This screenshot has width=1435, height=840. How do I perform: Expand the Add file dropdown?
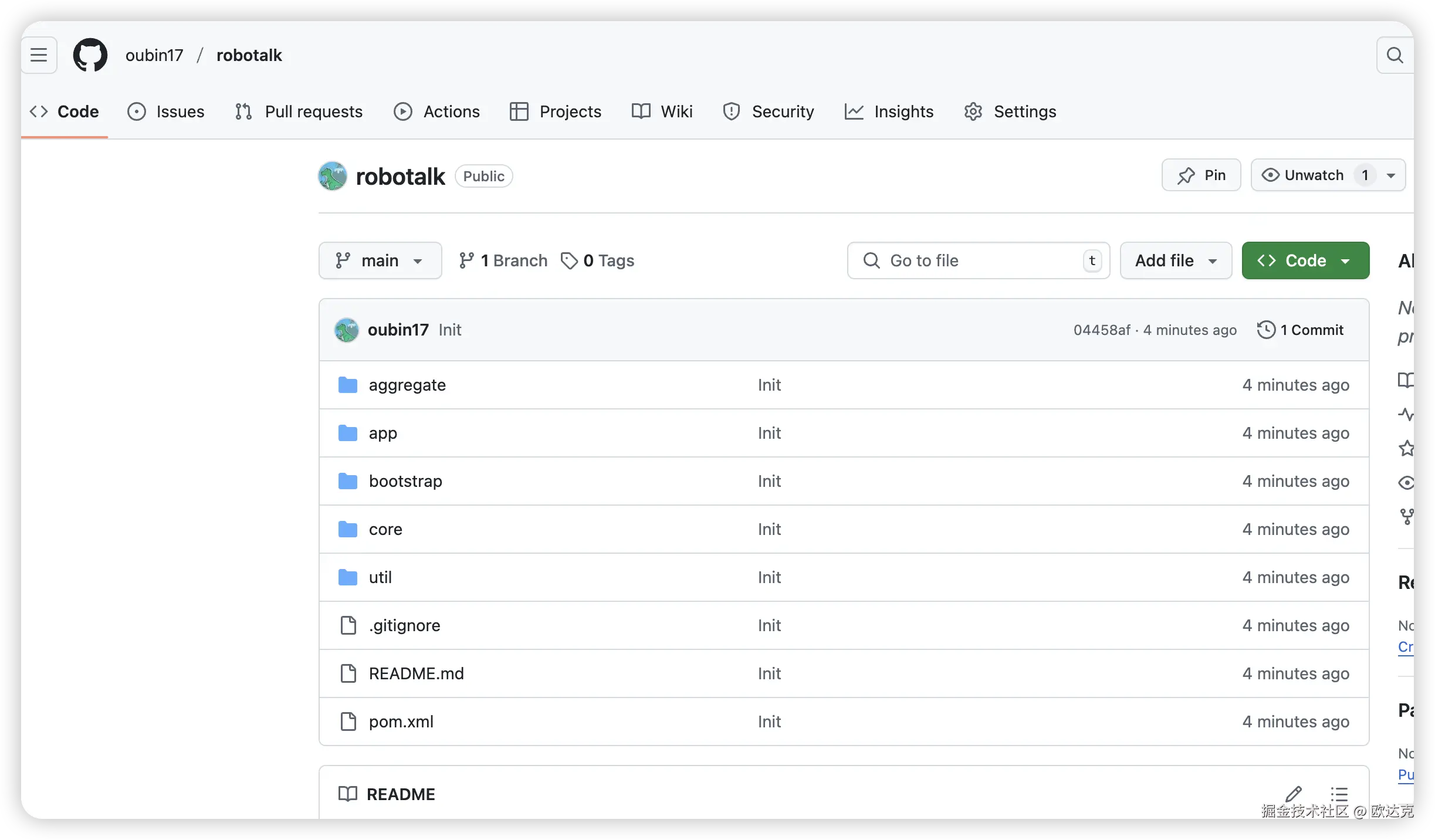1175,260
